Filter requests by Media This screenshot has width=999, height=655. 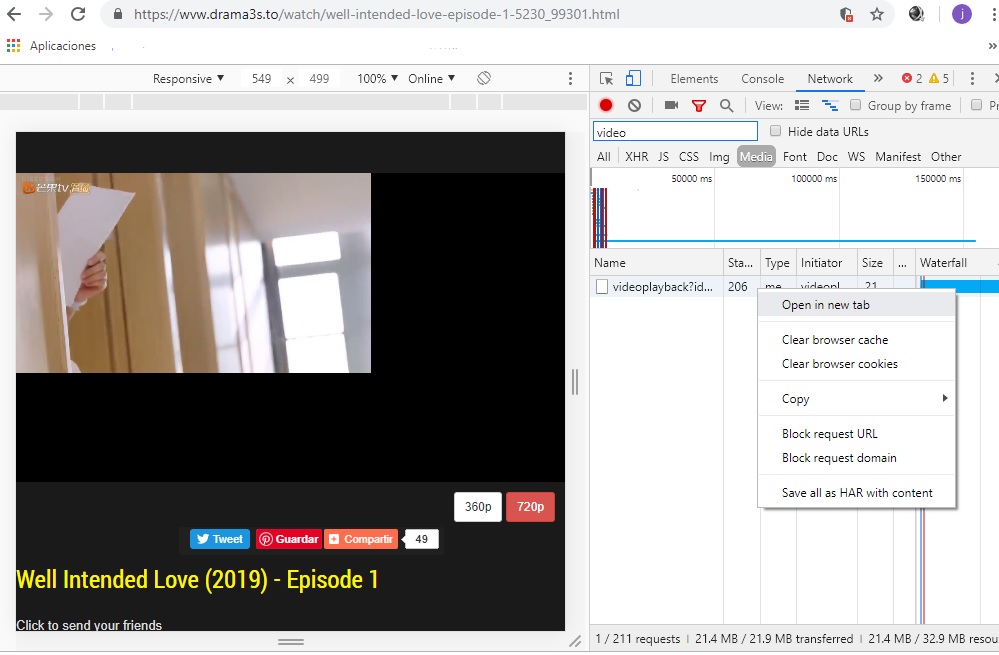point(756,157)
